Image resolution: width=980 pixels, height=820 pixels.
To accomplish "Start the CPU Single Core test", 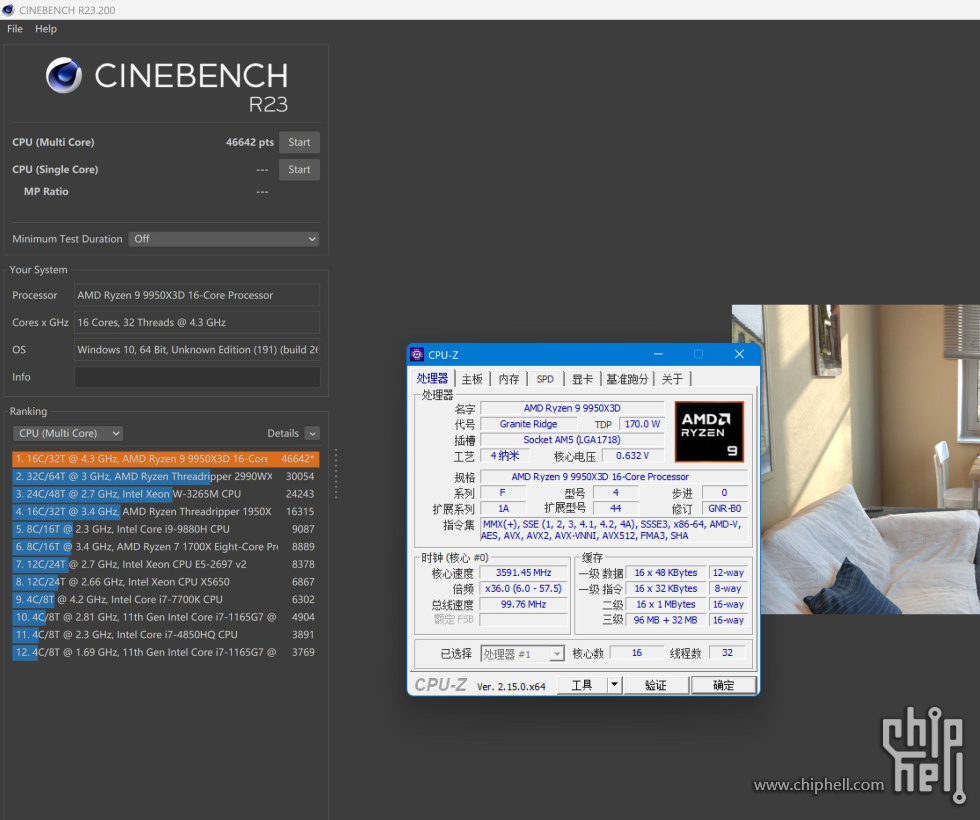I will point(299,169).
